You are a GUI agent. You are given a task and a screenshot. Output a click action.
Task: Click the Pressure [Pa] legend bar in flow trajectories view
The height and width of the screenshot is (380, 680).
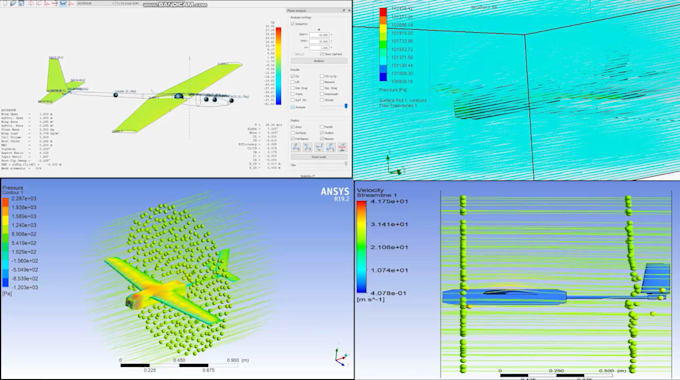(383, 44)
